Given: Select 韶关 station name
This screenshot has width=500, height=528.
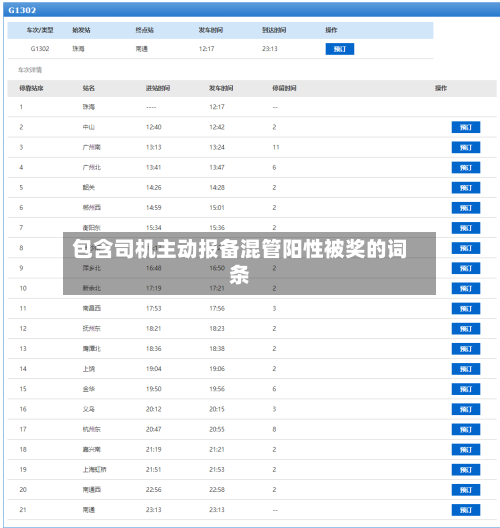Looking at the screenshot, I should coord(89,188).
